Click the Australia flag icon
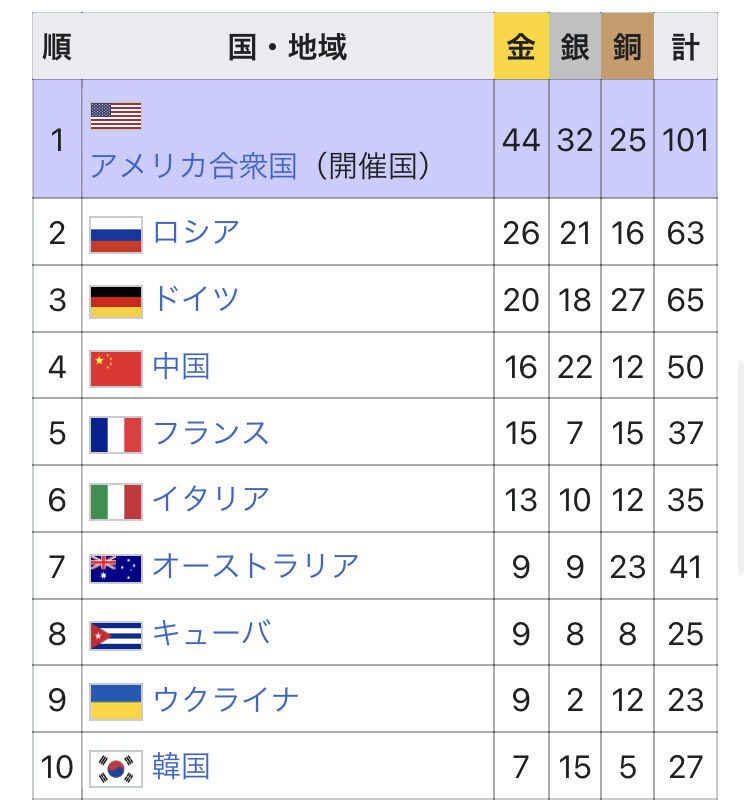 coord(116,568)
